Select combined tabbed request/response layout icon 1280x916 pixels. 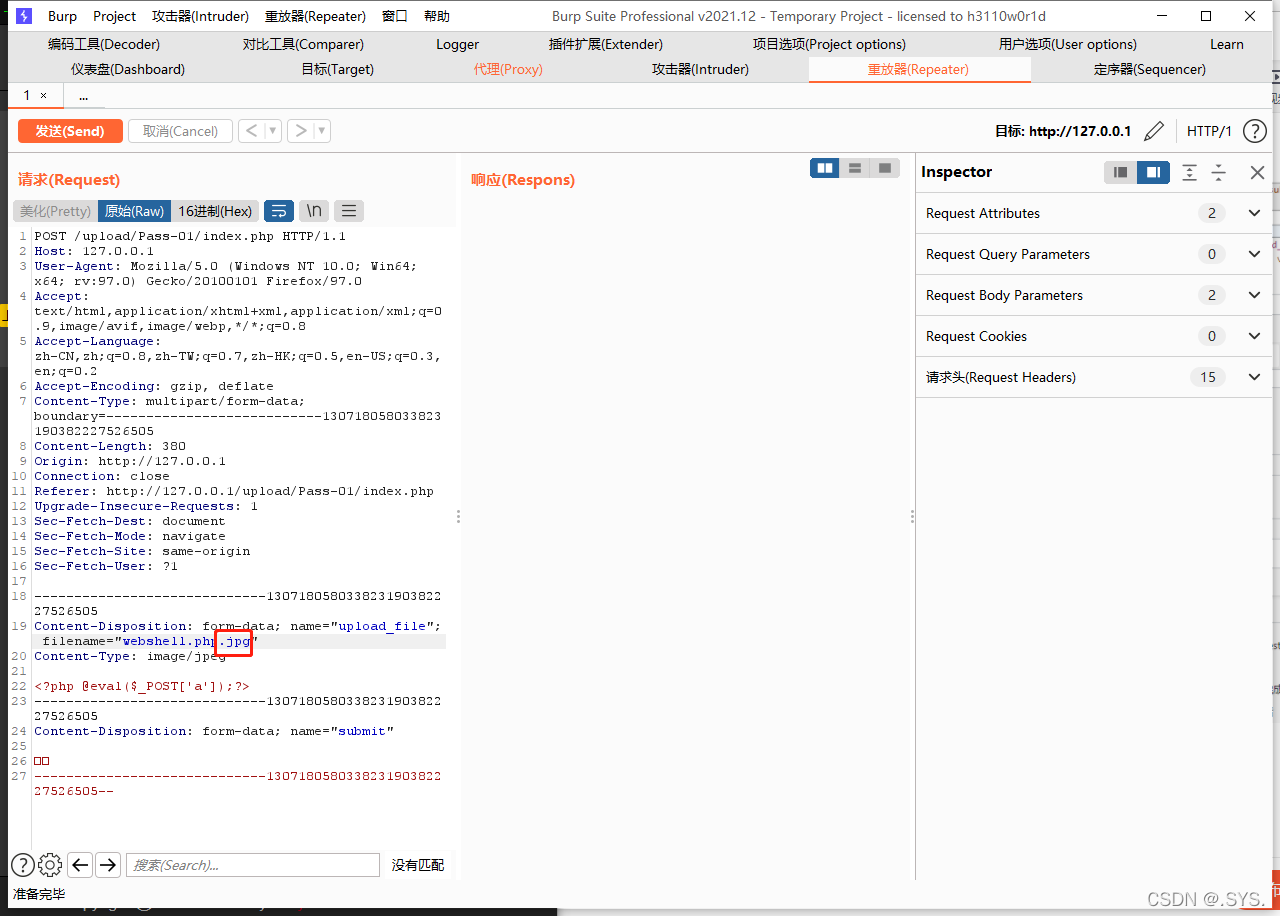pos(885,168)
